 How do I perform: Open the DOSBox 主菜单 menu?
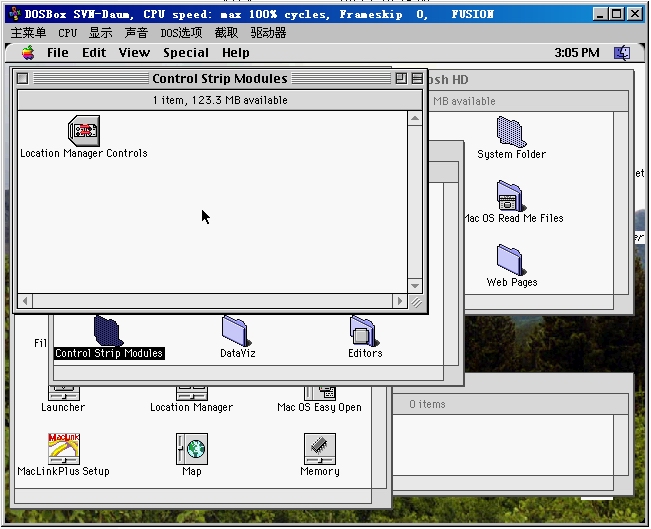[28, 33]
